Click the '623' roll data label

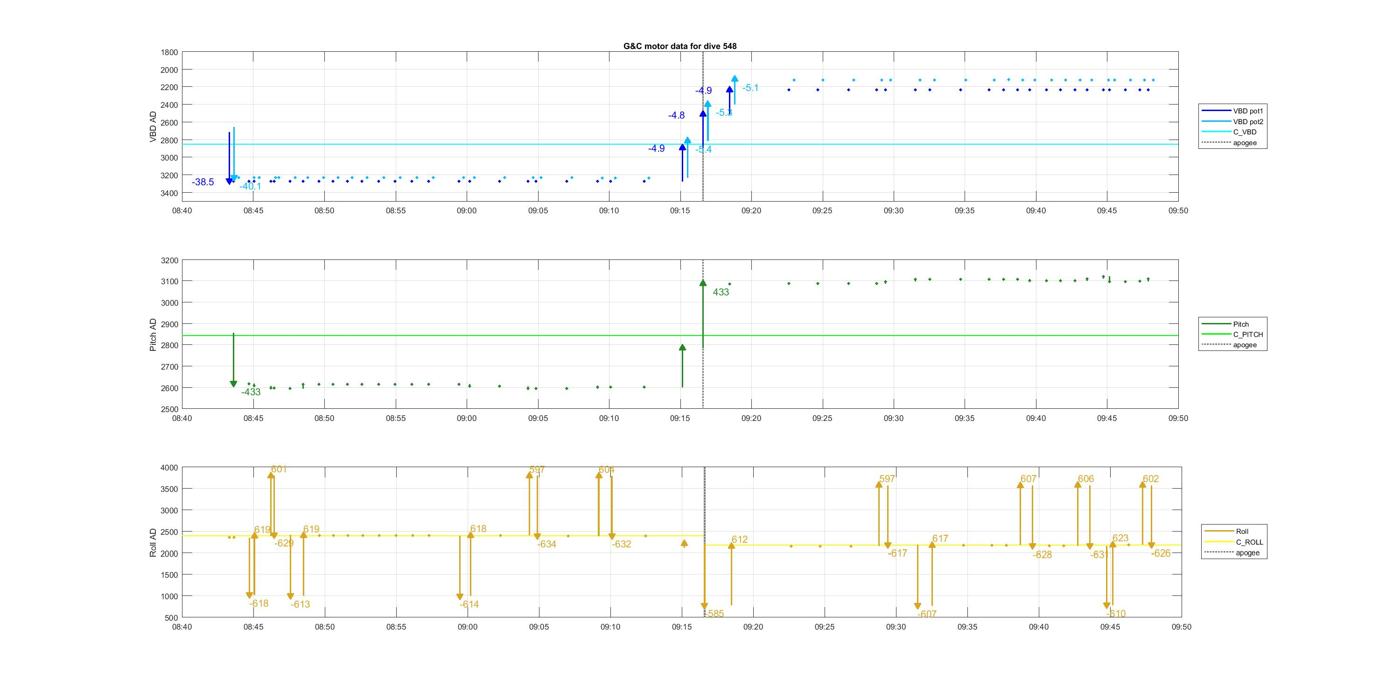(x=1120, y=538)
